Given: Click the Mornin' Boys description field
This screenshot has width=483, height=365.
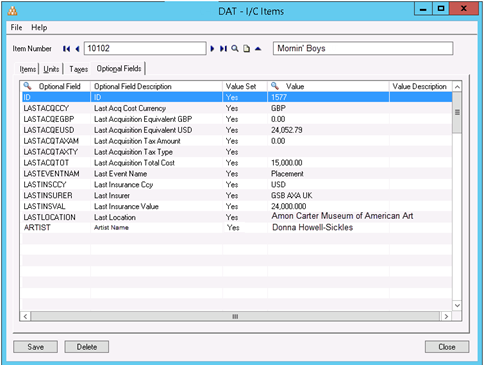Looking at the screenshot, I should tap(363, 48).
